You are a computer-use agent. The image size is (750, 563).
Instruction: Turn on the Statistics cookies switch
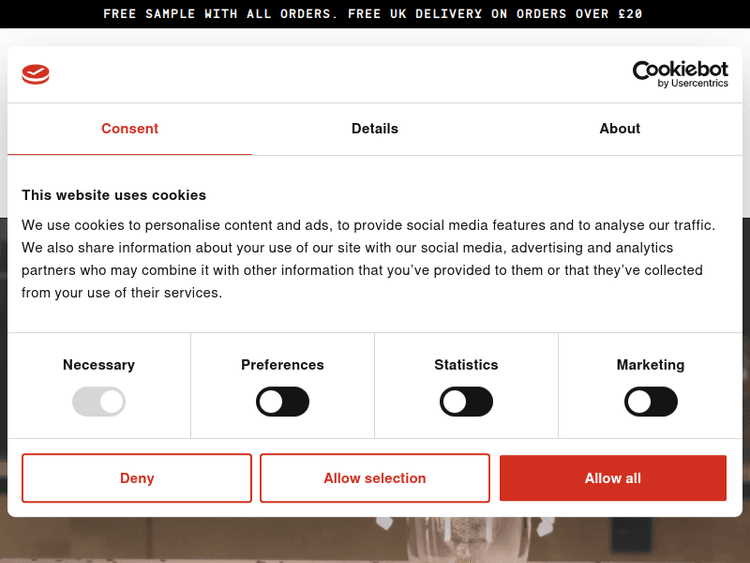coord(466,402)
